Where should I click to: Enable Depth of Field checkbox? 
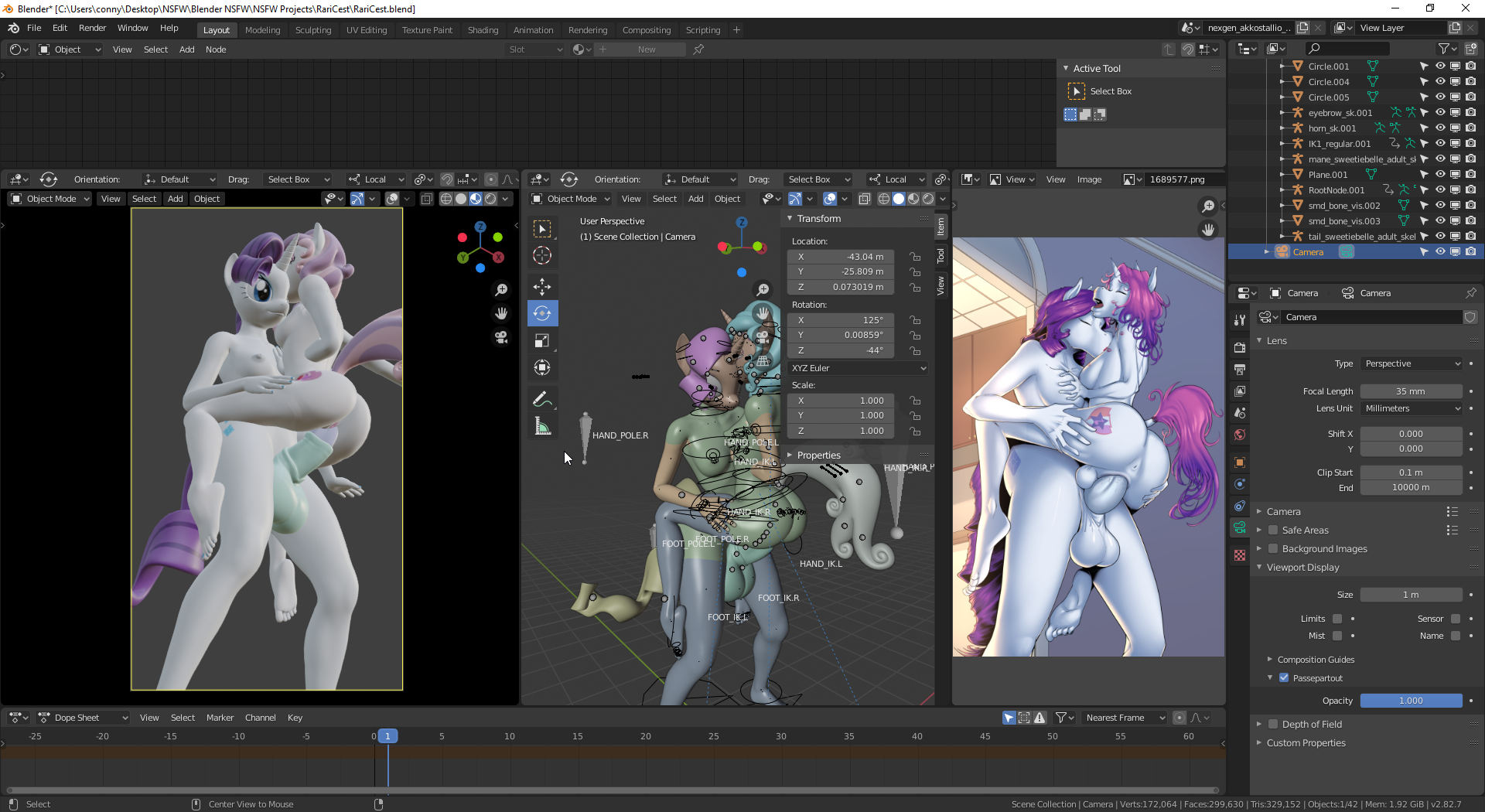click(x=1273, y=725)
